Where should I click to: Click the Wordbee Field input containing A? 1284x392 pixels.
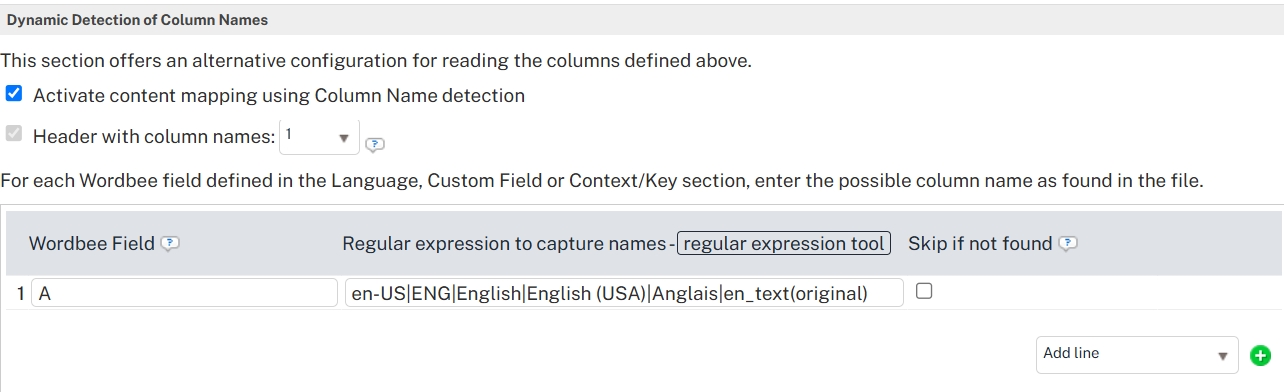[185, 293]
